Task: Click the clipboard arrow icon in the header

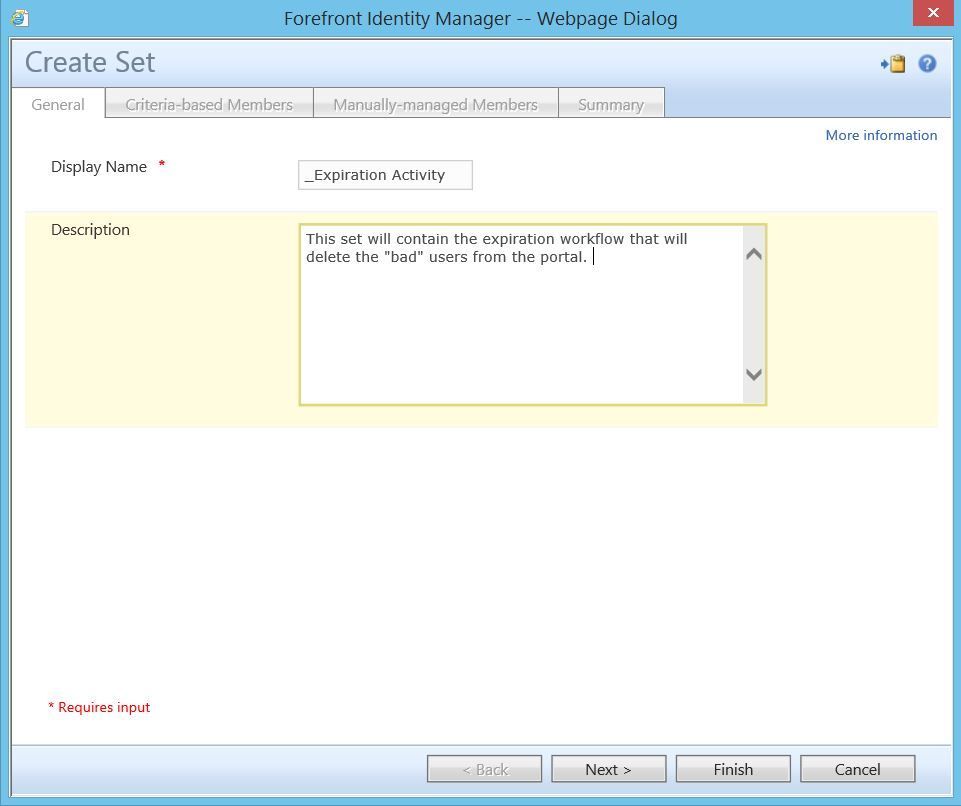Action: tap(893, 64)
